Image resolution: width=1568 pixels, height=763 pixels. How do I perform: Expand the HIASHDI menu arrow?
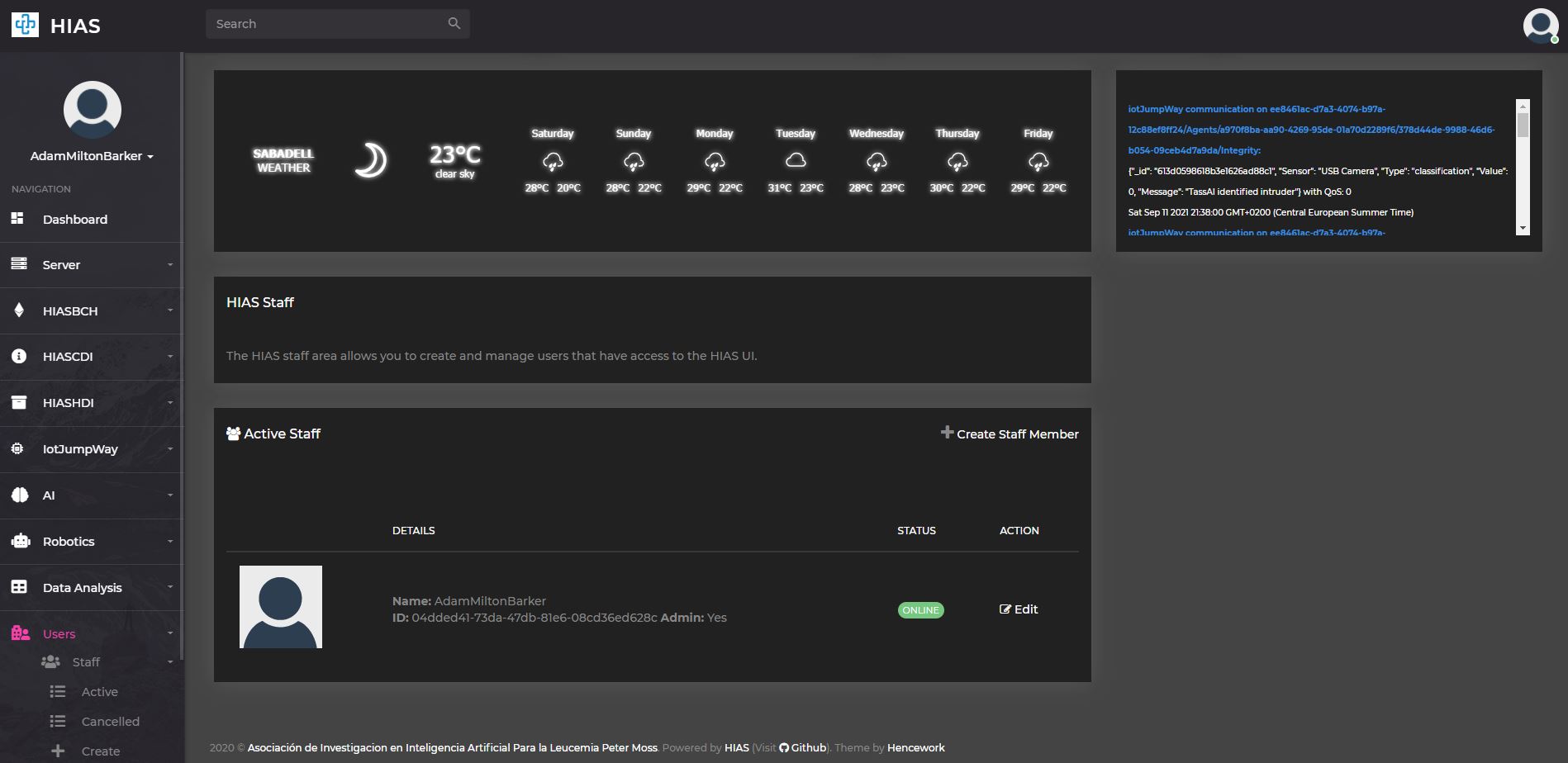[170, 403]
